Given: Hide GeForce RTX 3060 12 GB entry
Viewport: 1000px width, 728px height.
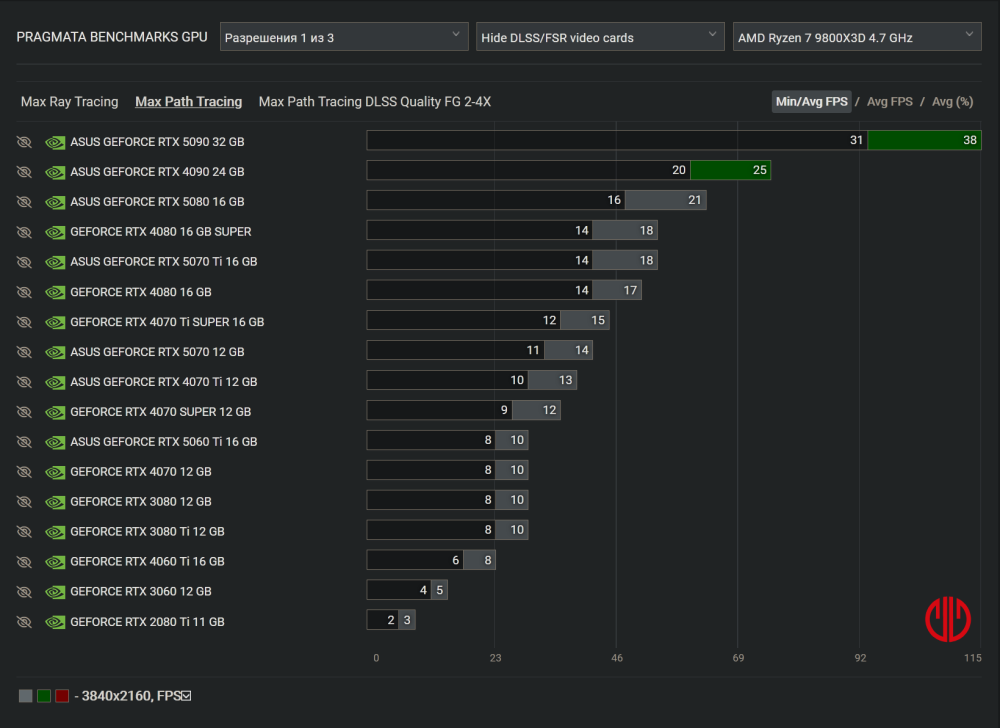Looking at the screenshot, I should coord(24,592).
